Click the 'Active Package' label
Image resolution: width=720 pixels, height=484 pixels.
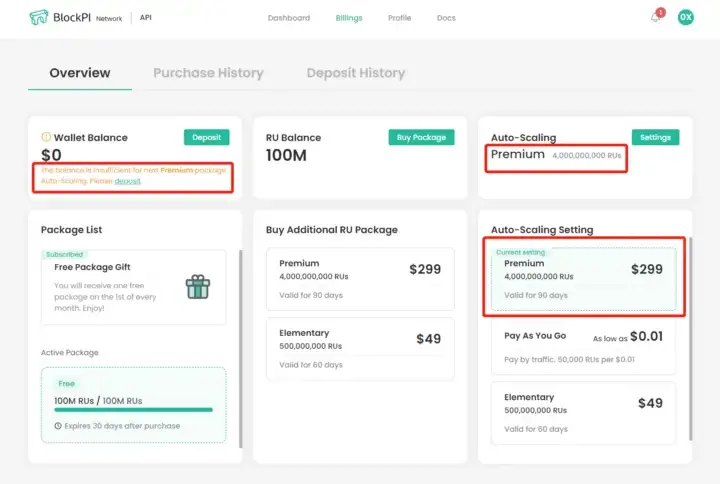click(x=70, y=353)
